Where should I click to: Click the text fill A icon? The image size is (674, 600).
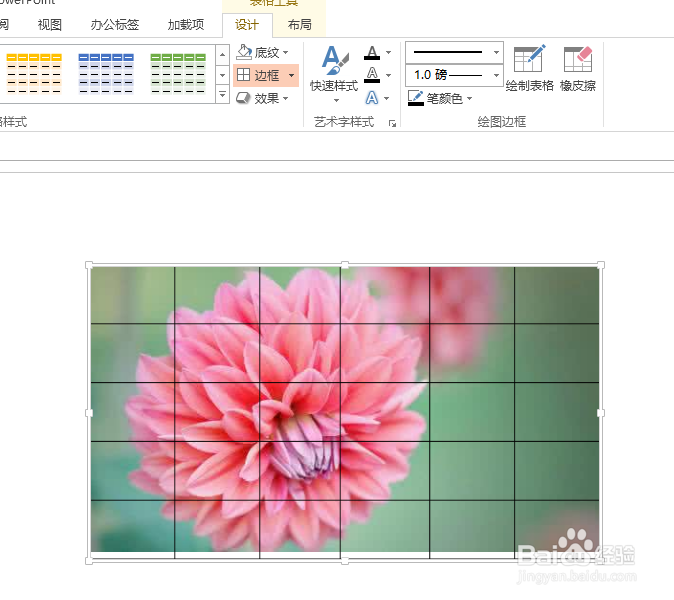click(372, 52)
